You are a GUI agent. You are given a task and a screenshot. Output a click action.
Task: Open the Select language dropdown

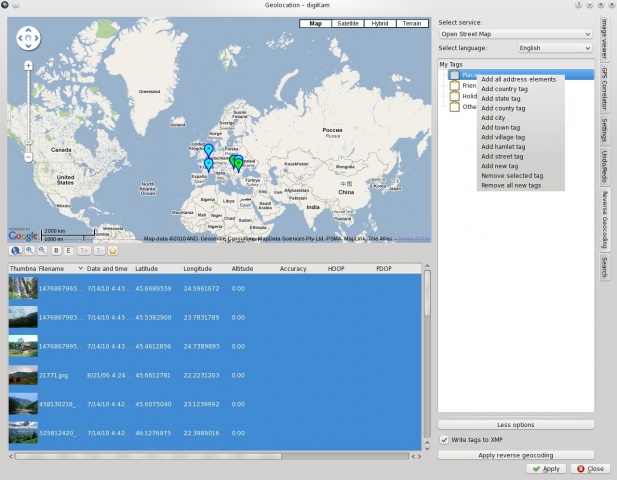click(x=555, y=47)
